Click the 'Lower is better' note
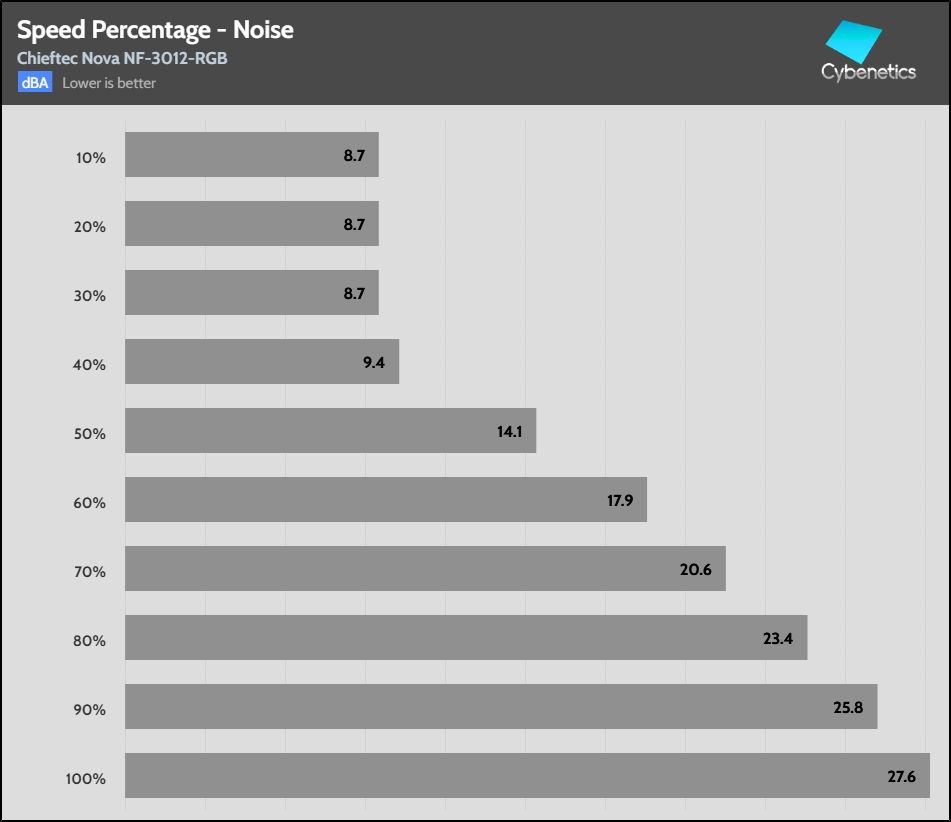 point(109,83)
